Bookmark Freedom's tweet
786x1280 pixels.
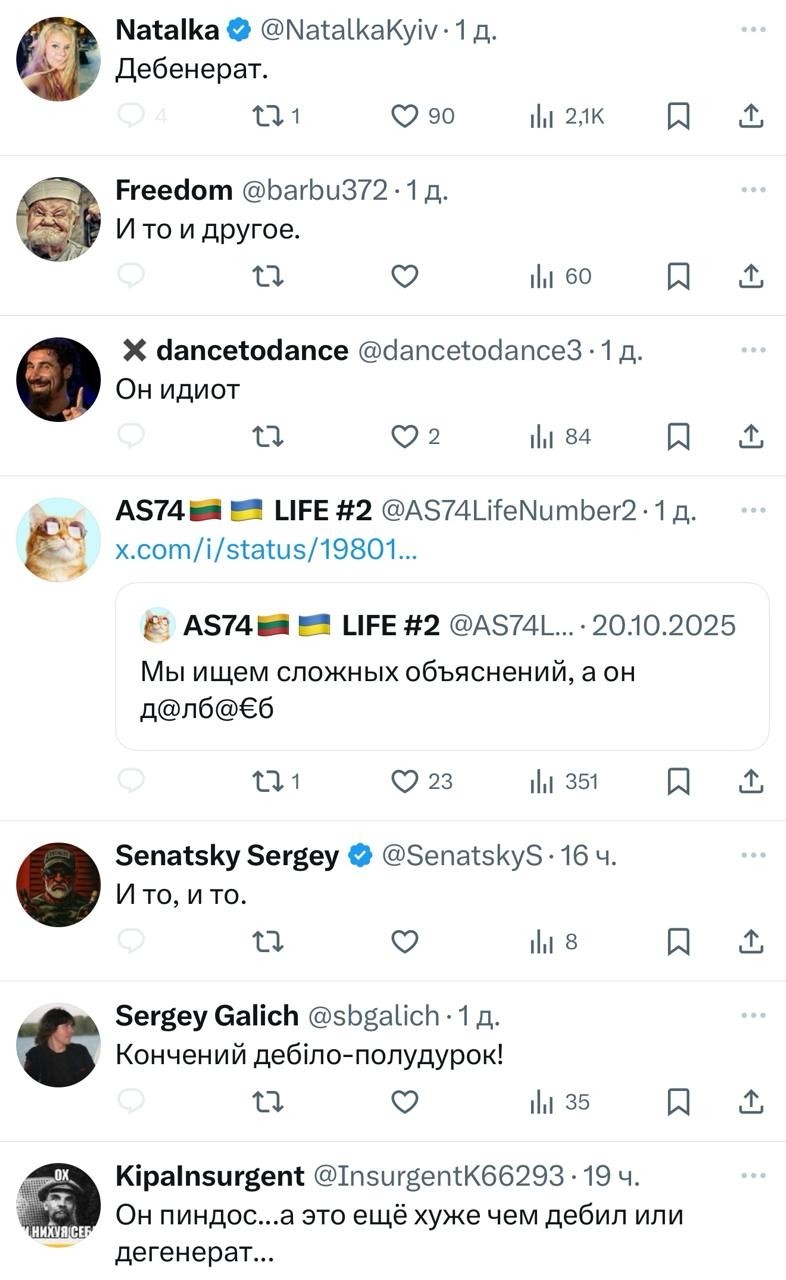[x=678, y=277]
